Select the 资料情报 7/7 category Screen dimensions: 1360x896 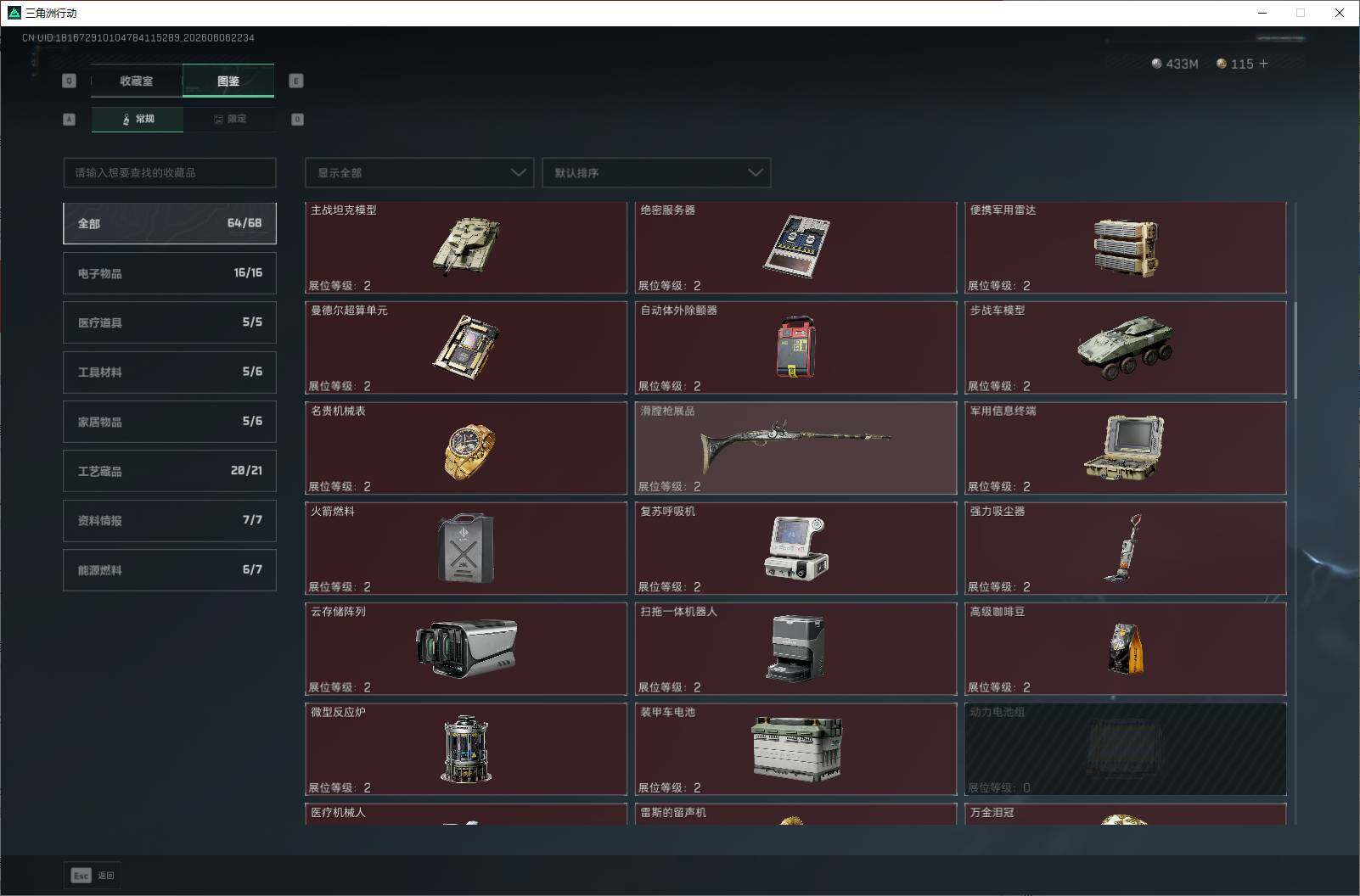(x=170, y=520)
